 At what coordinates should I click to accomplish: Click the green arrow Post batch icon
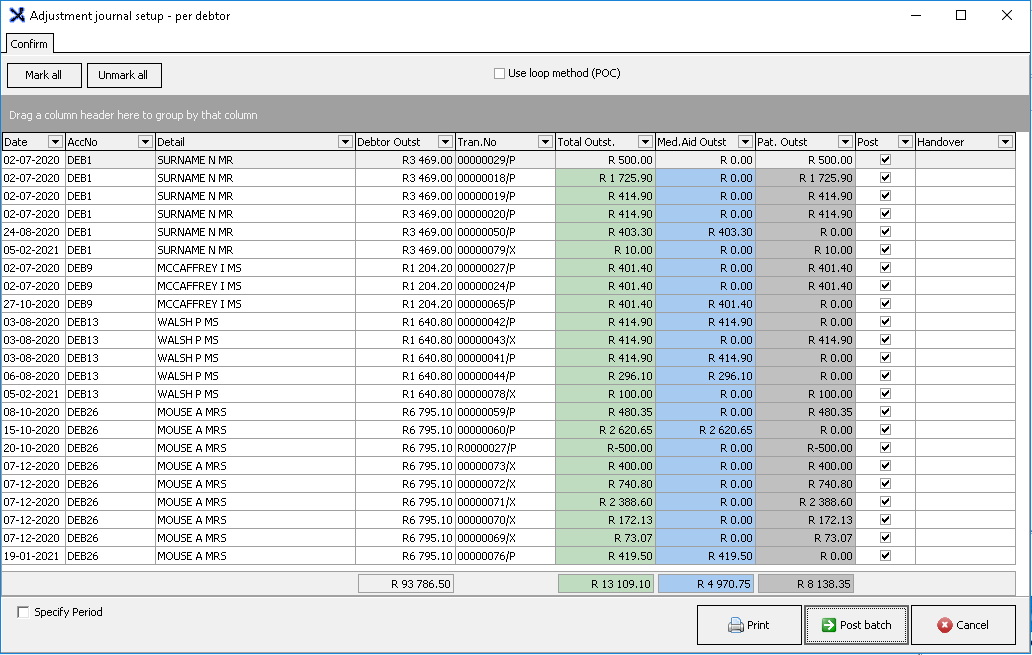828,625
